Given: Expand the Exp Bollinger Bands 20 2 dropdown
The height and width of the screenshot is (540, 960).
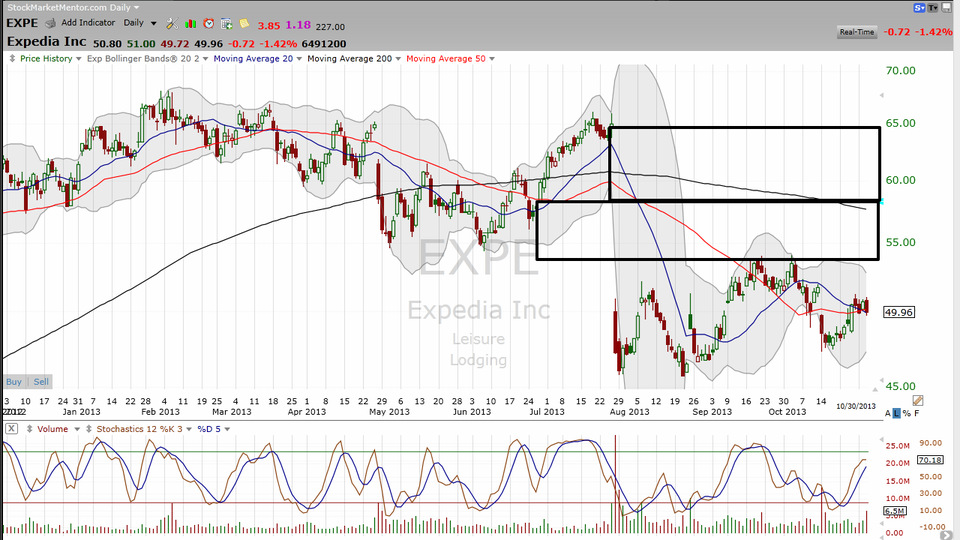Looking at the screenshot, I should 205,59.
